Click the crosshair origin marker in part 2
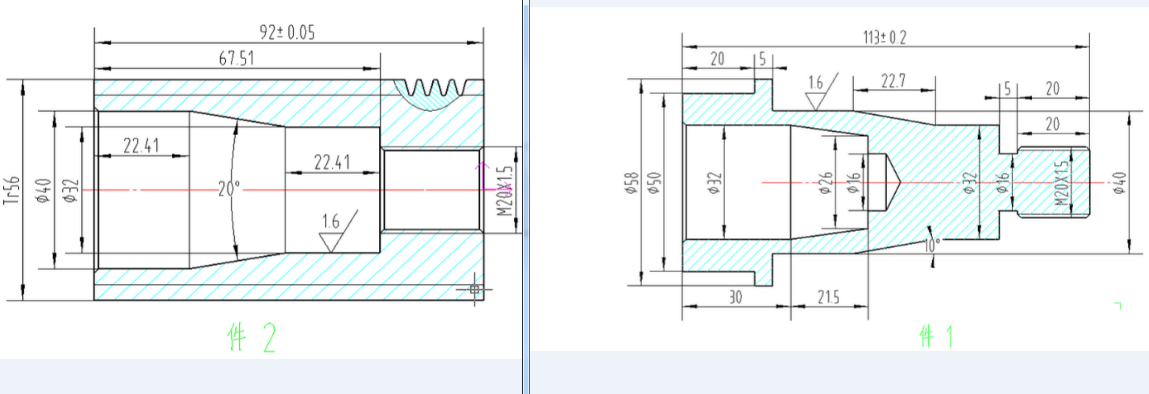This screenshot has height=394, width=1149. pos(474,290)
